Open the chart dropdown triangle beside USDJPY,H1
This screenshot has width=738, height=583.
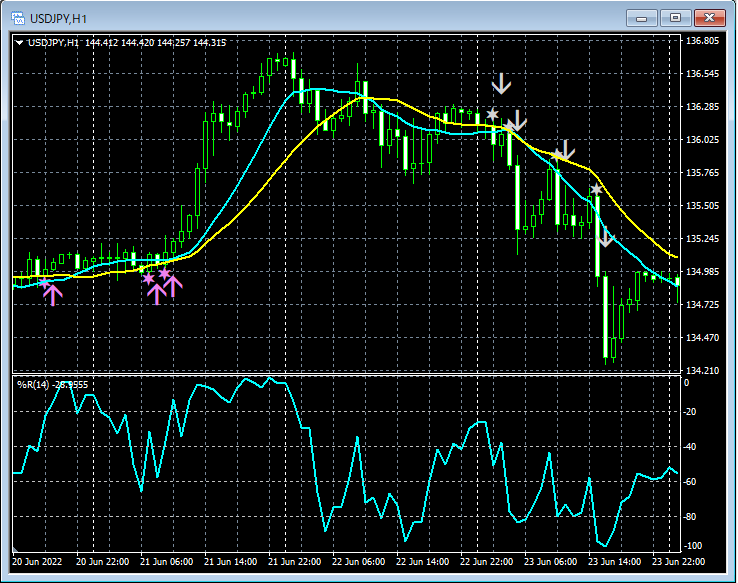coord(19,43)
